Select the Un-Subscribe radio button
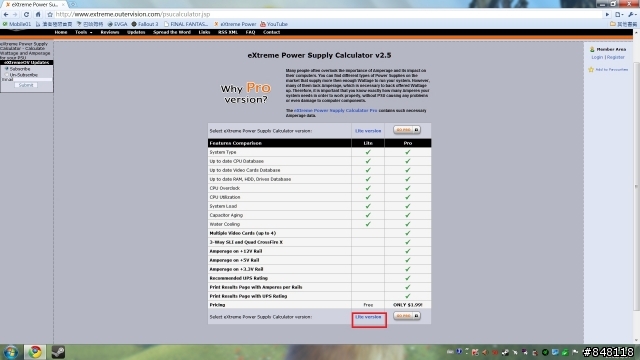This screenshot has height=360, width=640. coord(7,75)
